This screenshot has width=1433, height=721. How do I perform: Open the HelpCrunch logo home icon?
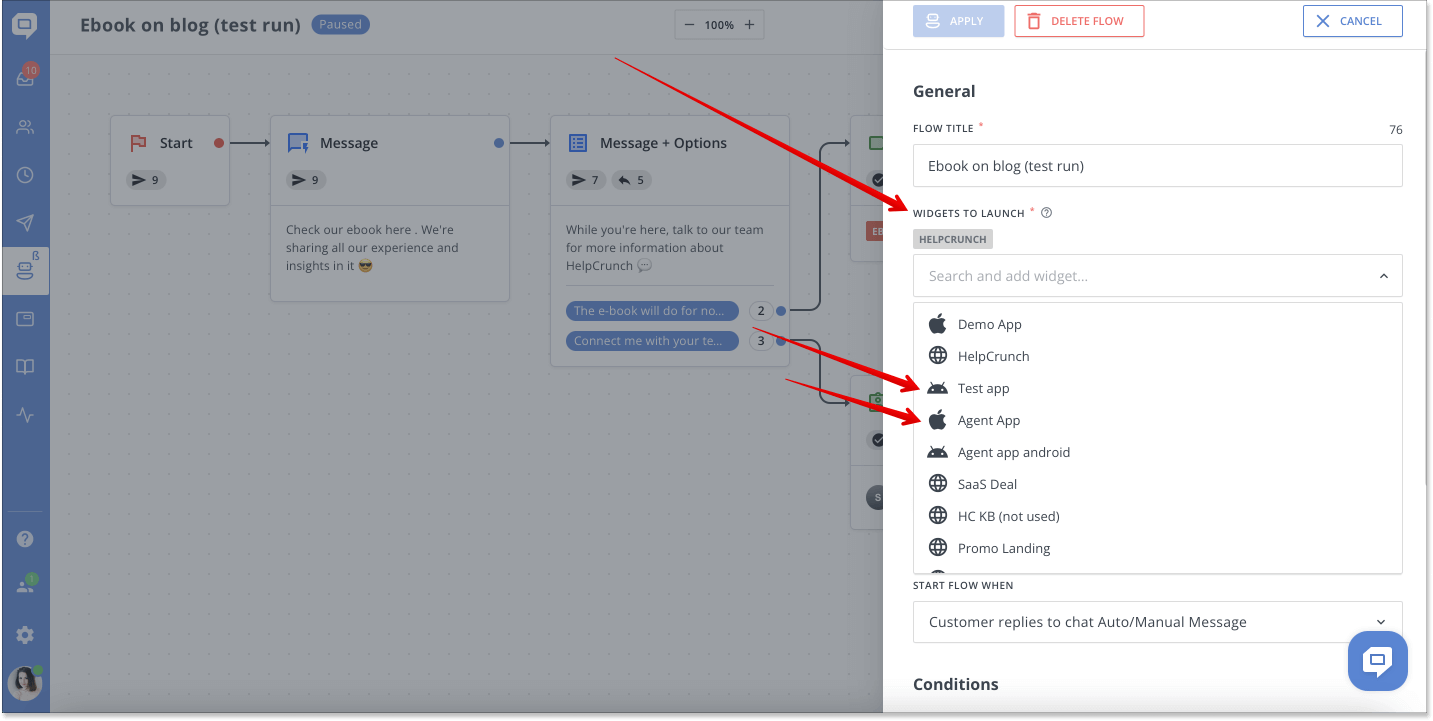click(25, 26)
